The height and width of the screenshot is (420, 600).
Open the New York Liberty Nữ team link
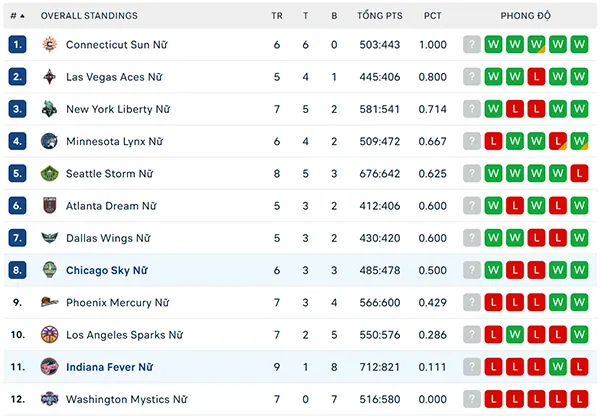click(x=118, y=109)
